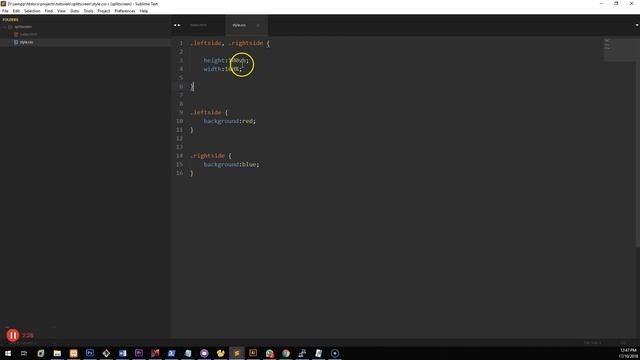The width and height of the screenshot is (640, 360).
Task: Open the View menu
Action: click(x=61, y=11)
